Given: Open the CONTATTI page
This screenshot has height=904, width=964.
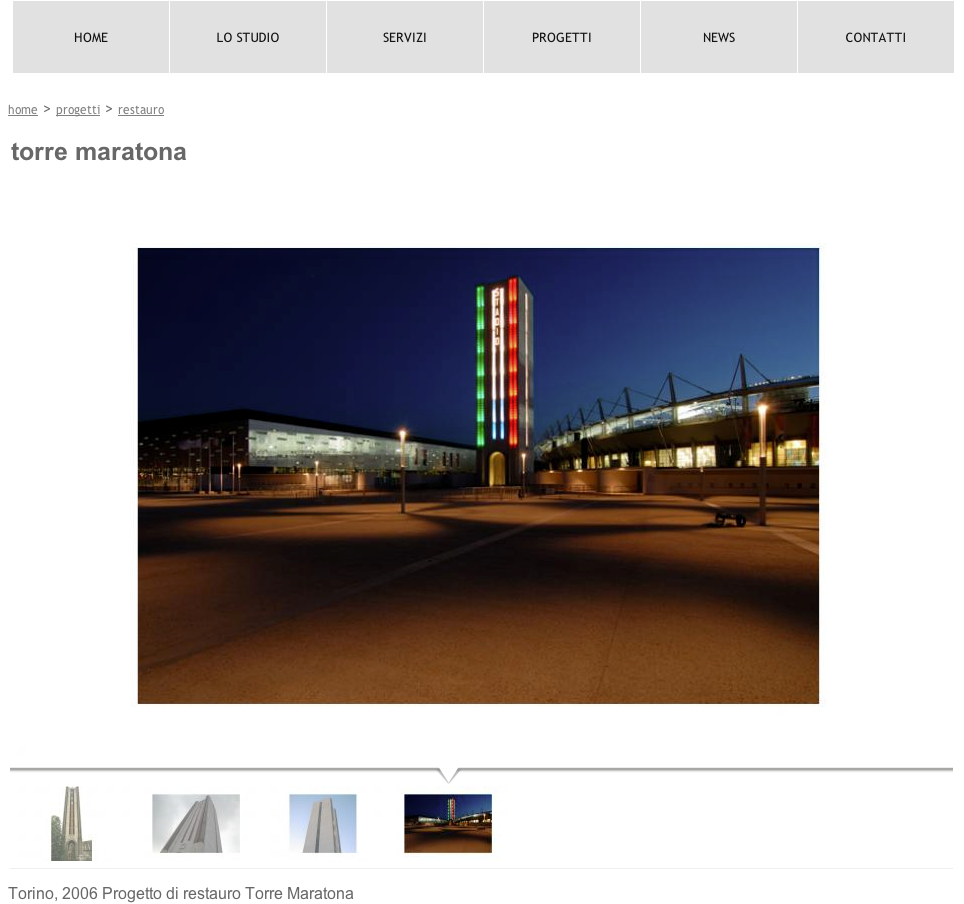Looking at the screenshot, I should [875, 37].
